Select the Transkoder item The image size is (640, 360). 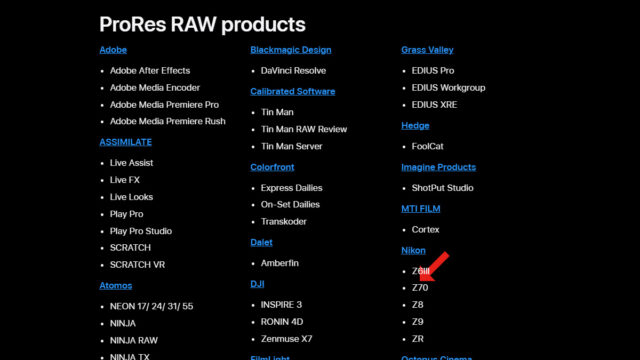pyautogui.click(x=283, y=222)
